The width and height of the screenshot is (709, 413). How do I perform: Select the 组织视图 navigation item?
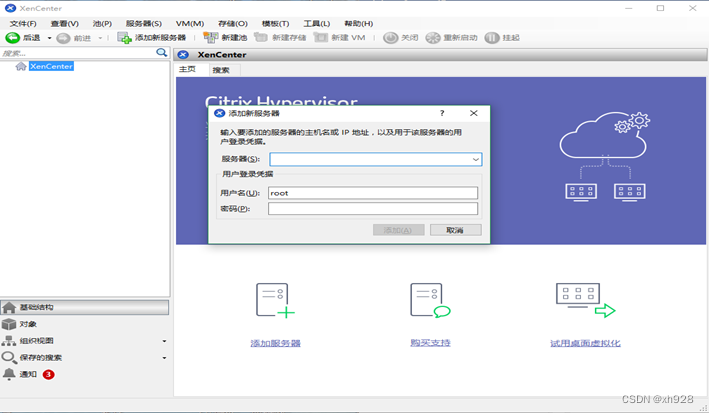pyautogui.click(x=85, y=341)
